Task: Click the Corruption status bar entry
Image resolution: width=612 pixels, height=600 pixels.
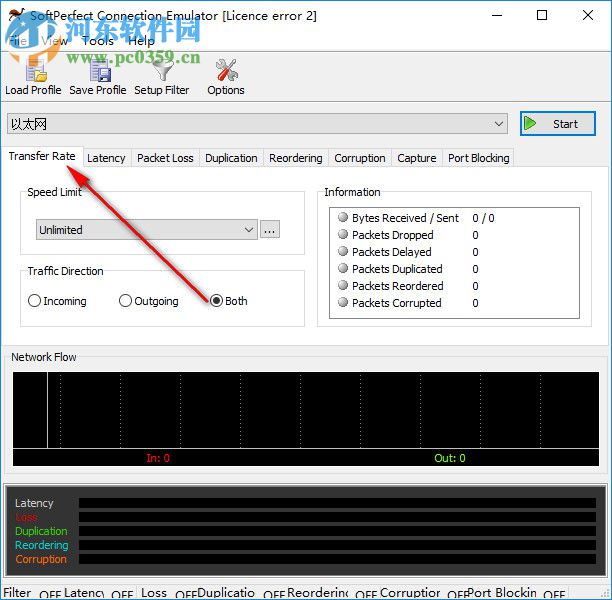Action: (423, 593)
